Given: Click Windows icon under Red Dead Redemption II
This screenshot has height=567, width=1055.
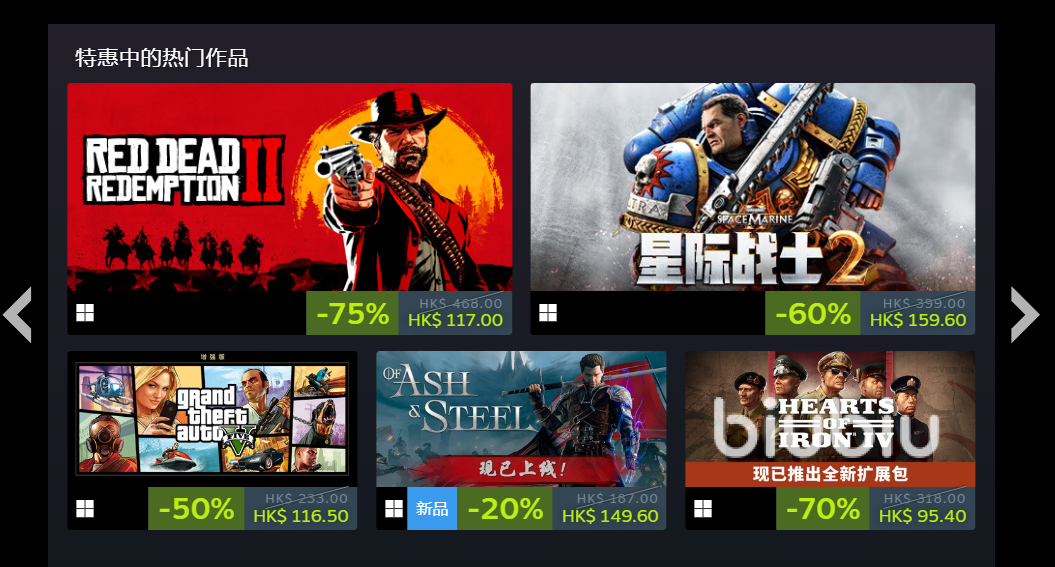Looking at the screenshot, I should 85,313.
